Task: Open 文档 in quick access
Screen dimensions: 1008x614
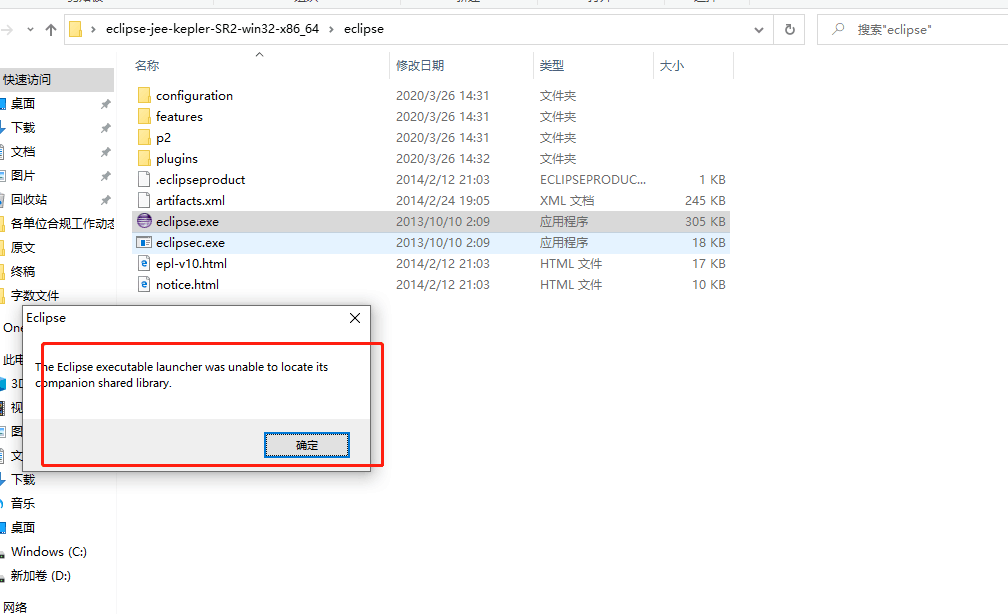Action: point(23,152)
